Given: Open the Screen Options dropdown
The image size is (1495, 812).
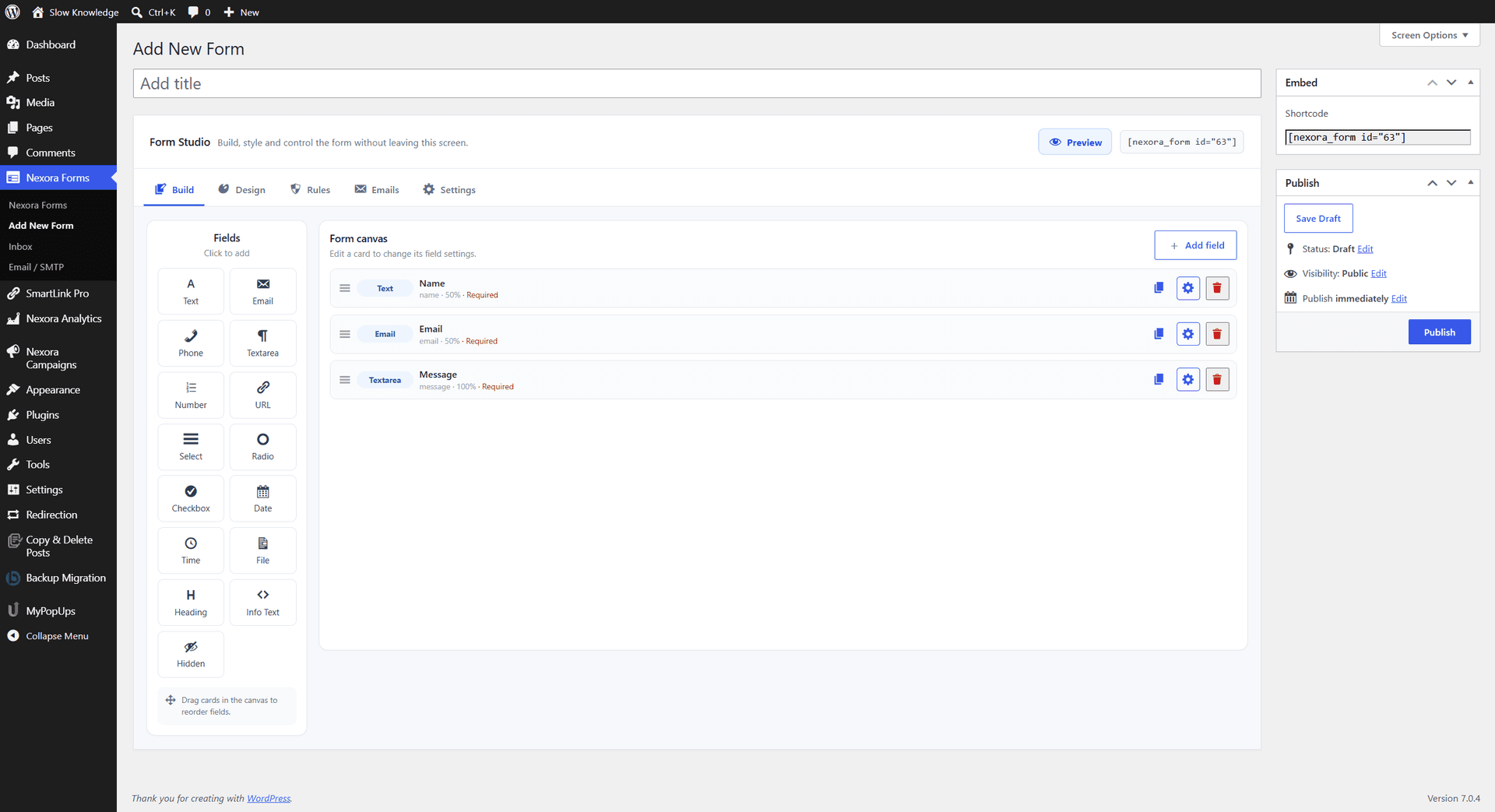Looking at the screenshot, I should (1430, 35).
